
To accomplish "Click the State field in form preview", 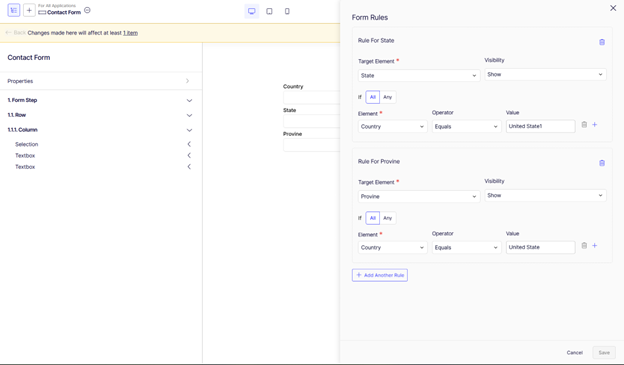I will coord(312,121).
